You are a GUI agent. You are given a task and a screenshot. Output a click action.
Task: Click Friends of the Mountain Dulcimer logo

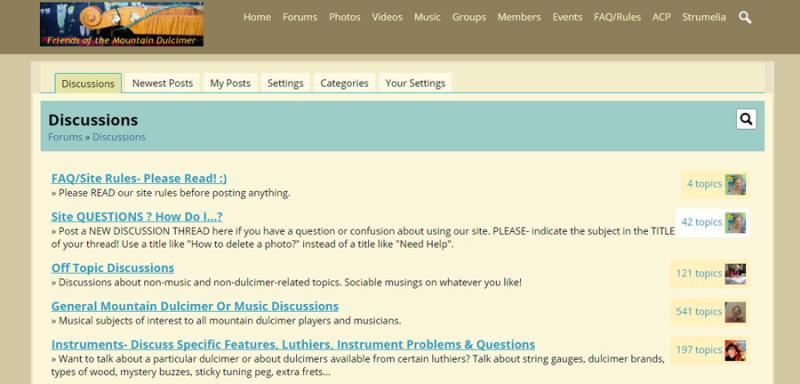point(122,24)
